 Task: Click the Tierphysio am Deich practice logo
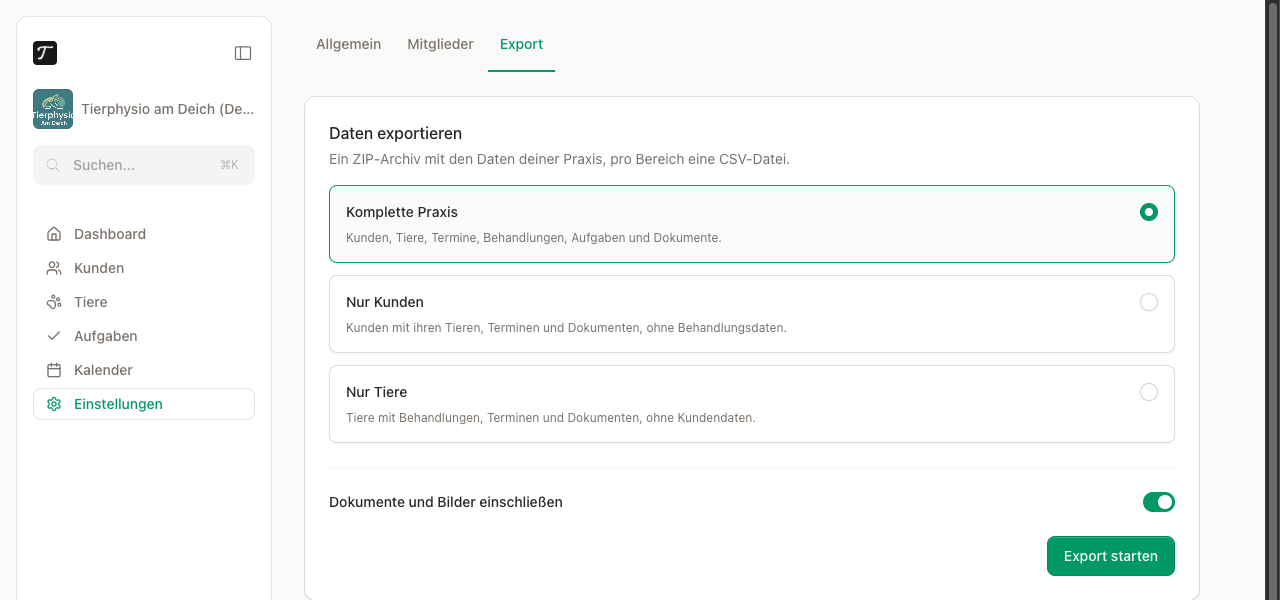(x=53, y=109)
